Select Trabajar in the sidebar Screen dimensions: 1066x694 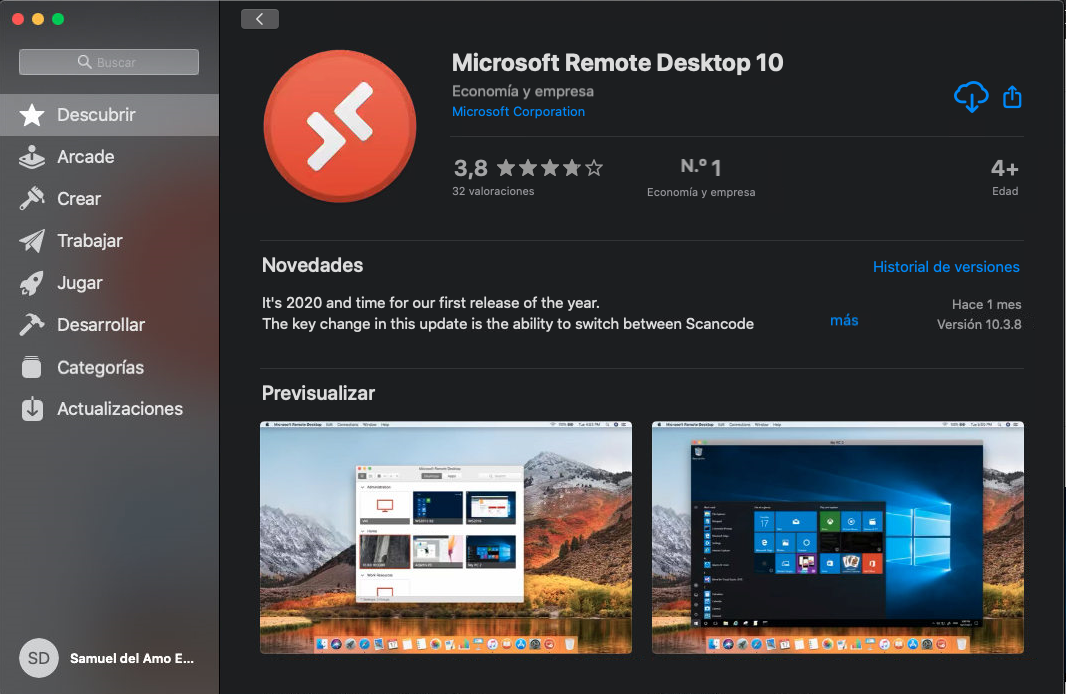89,241
